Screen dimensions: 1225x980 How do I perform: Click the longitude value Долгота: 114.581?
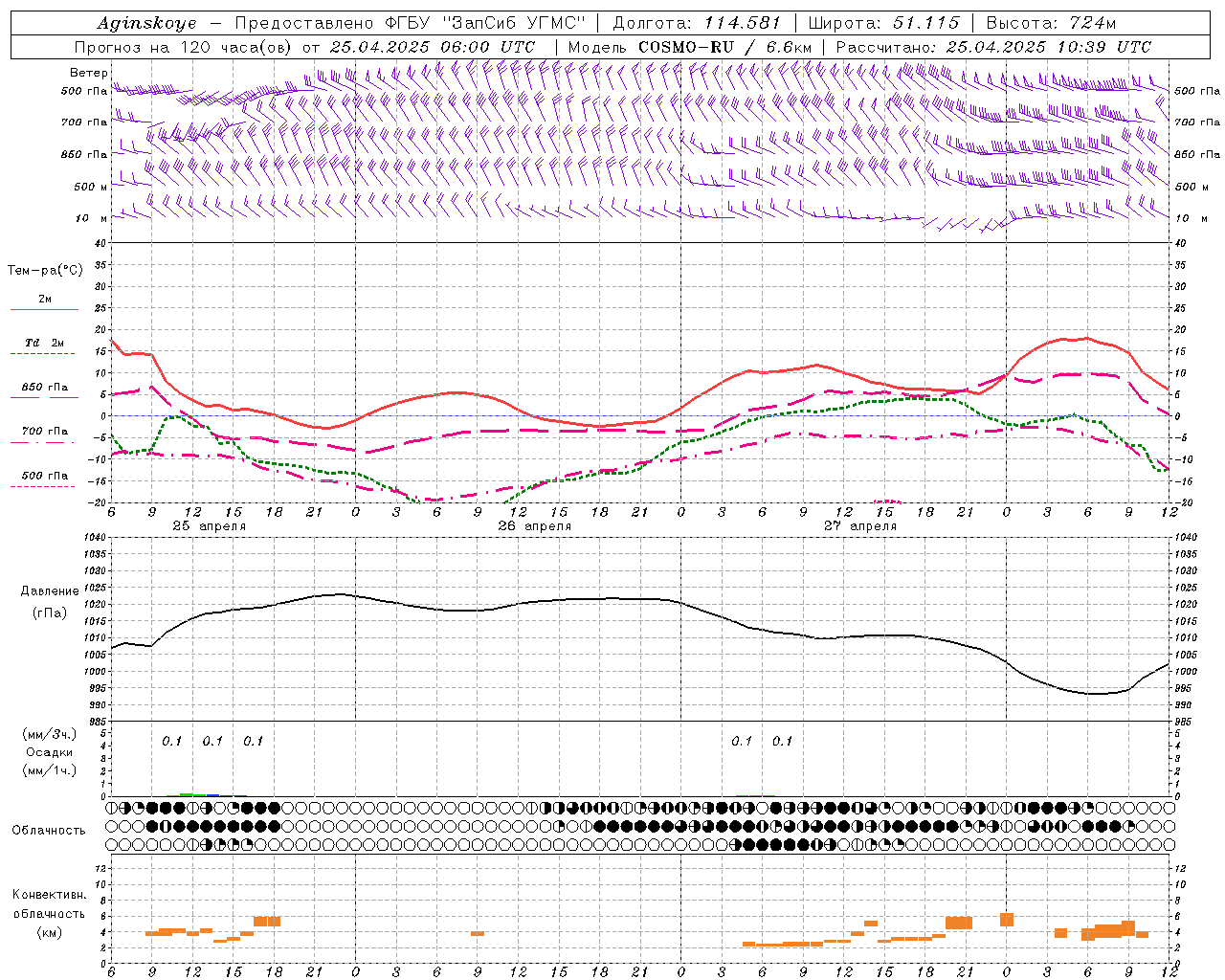(697, 23)
